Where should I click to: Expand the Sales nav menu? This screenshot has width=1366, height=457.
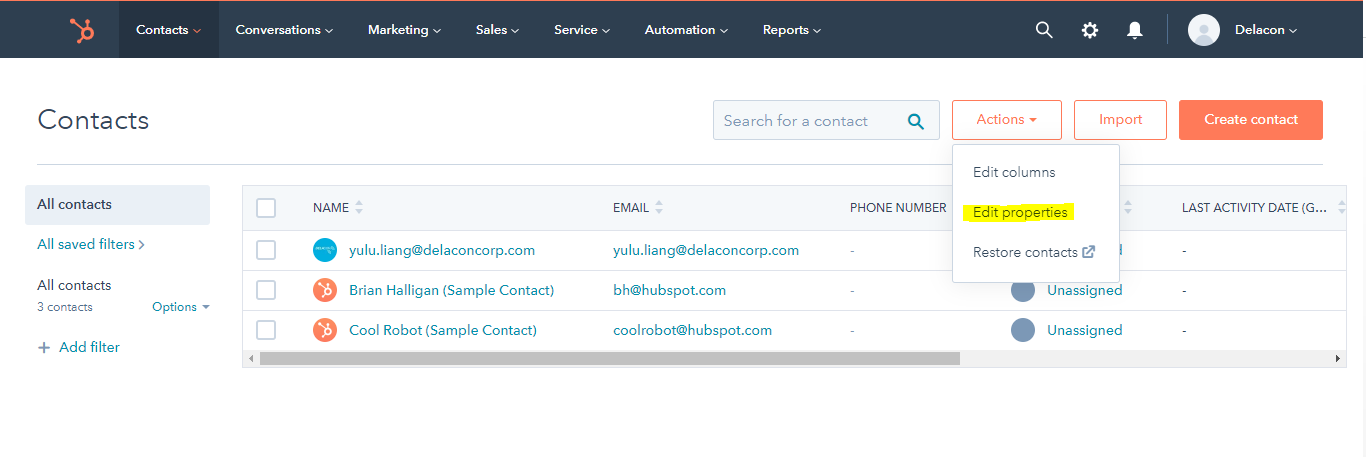[x=497, y=30]
